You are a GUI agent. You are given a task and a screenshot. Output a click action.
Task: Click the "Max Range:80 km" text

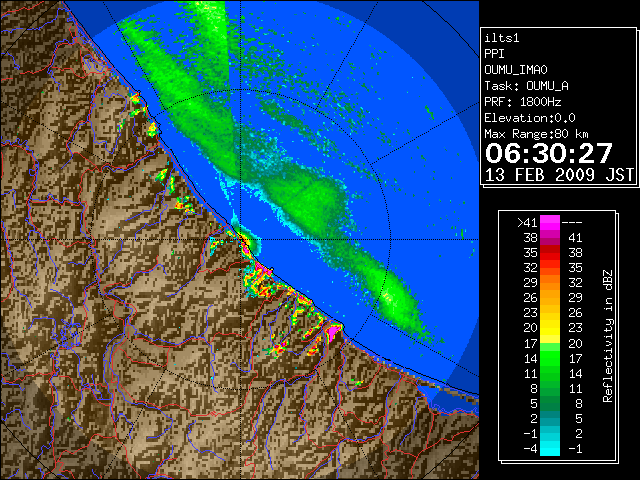(x=536, y=134)
